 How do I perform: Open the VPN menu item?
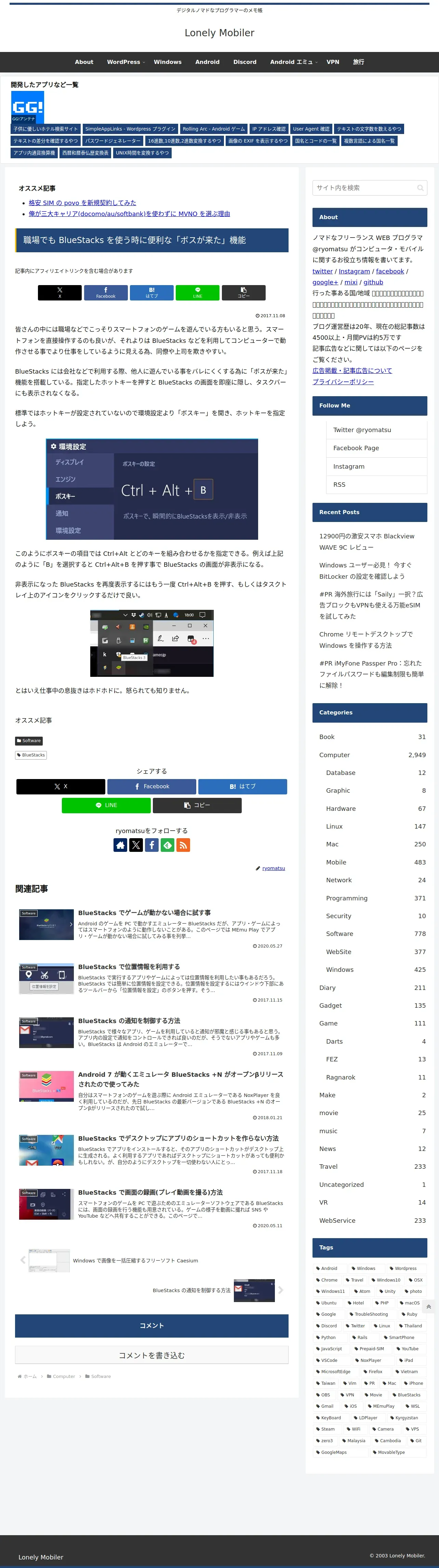[x=332, y=62]
